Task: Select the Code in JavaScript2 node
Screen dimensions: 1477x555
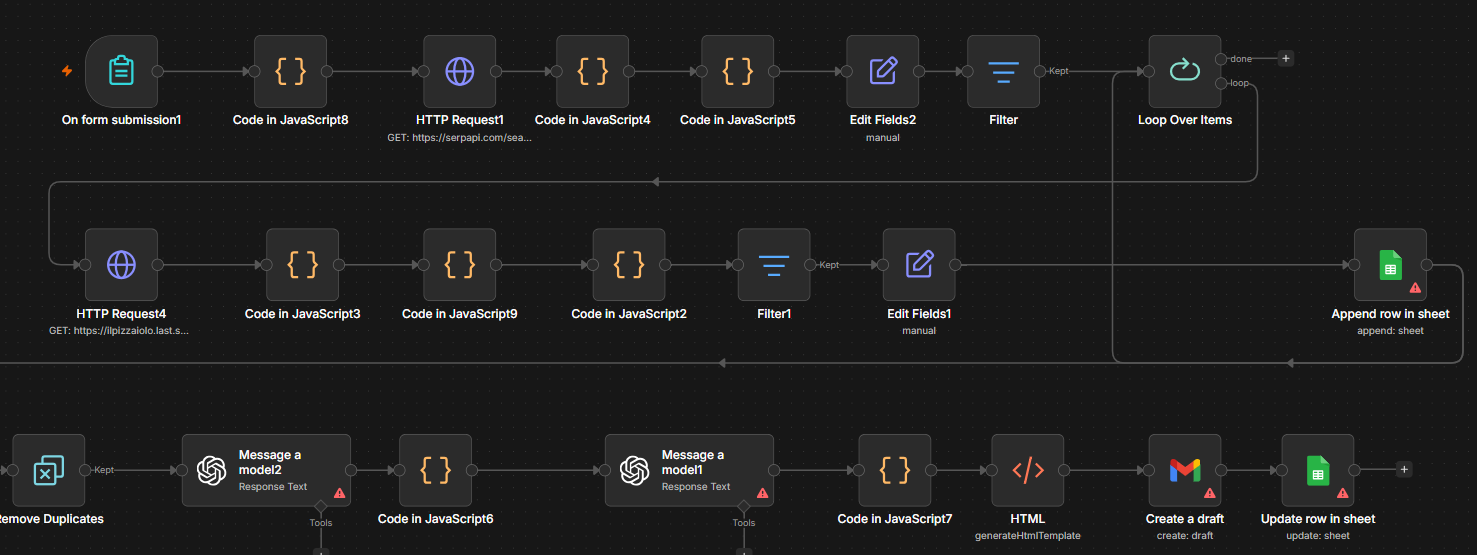Action: pos(628,265)
